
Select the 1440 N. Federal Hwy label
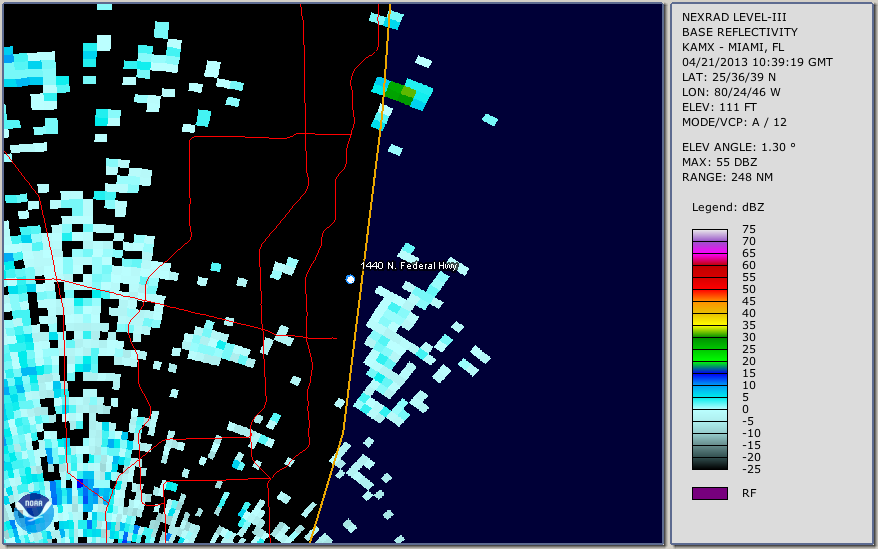(x=409, y=266)
